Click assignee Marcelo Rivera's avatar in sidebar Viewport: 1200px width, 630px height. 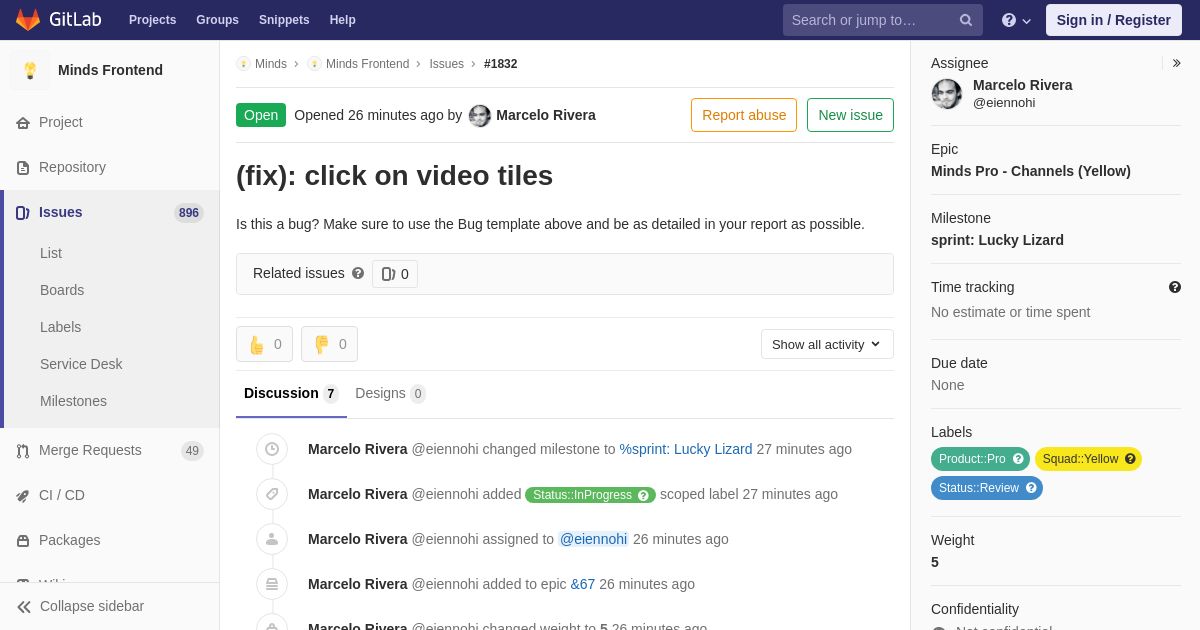point(947,94)
